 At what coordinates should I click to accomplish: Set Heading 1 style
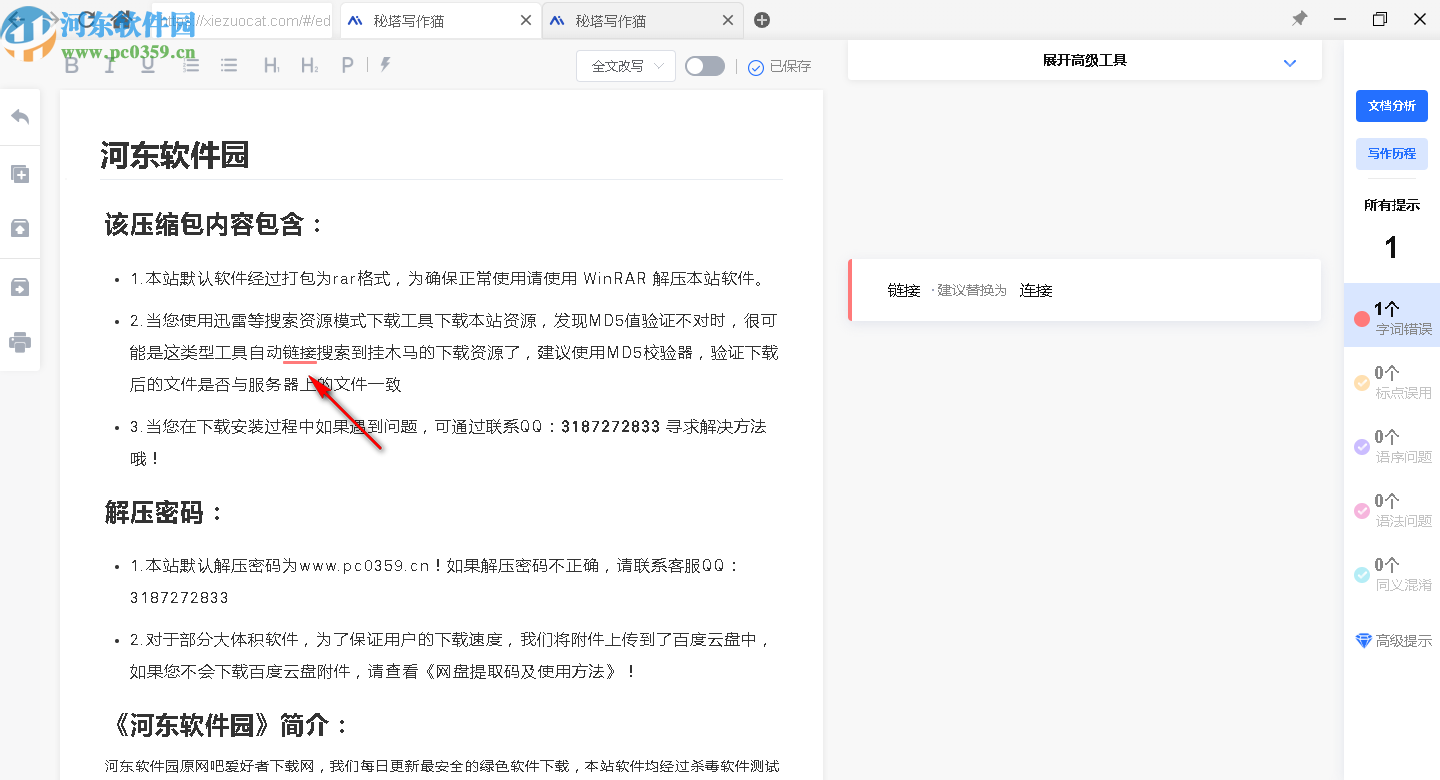pos(272,65)
